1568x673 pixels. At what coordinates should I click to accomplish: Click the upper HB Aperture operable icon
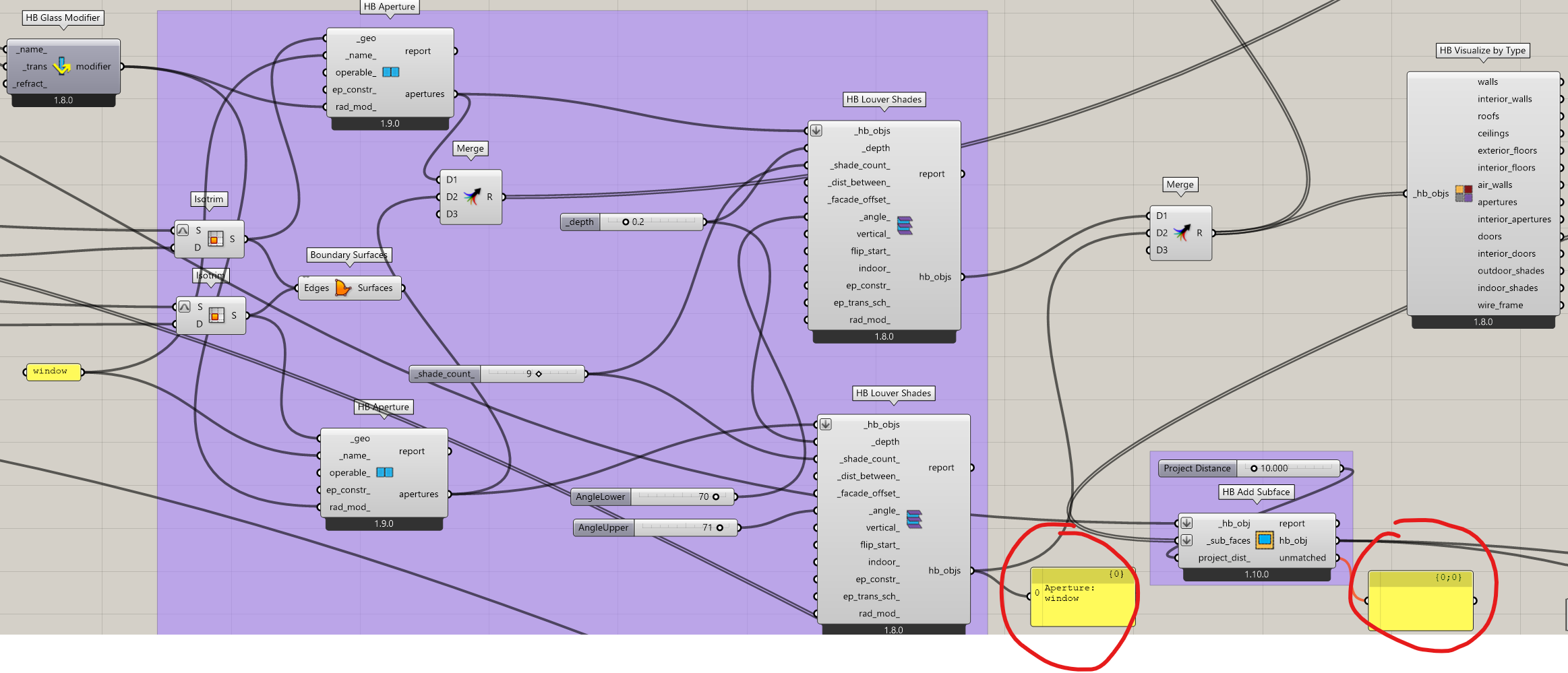click(x=391, y=72)
